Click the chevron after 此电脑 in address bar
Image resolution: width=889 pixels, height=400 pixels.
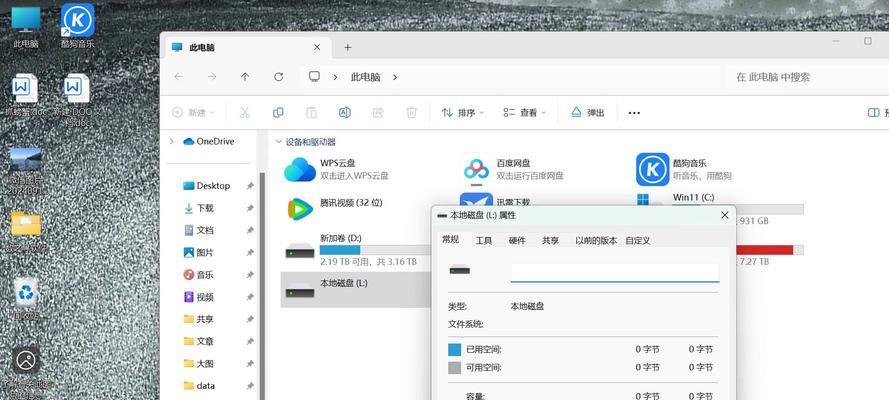tap(395, 76)
